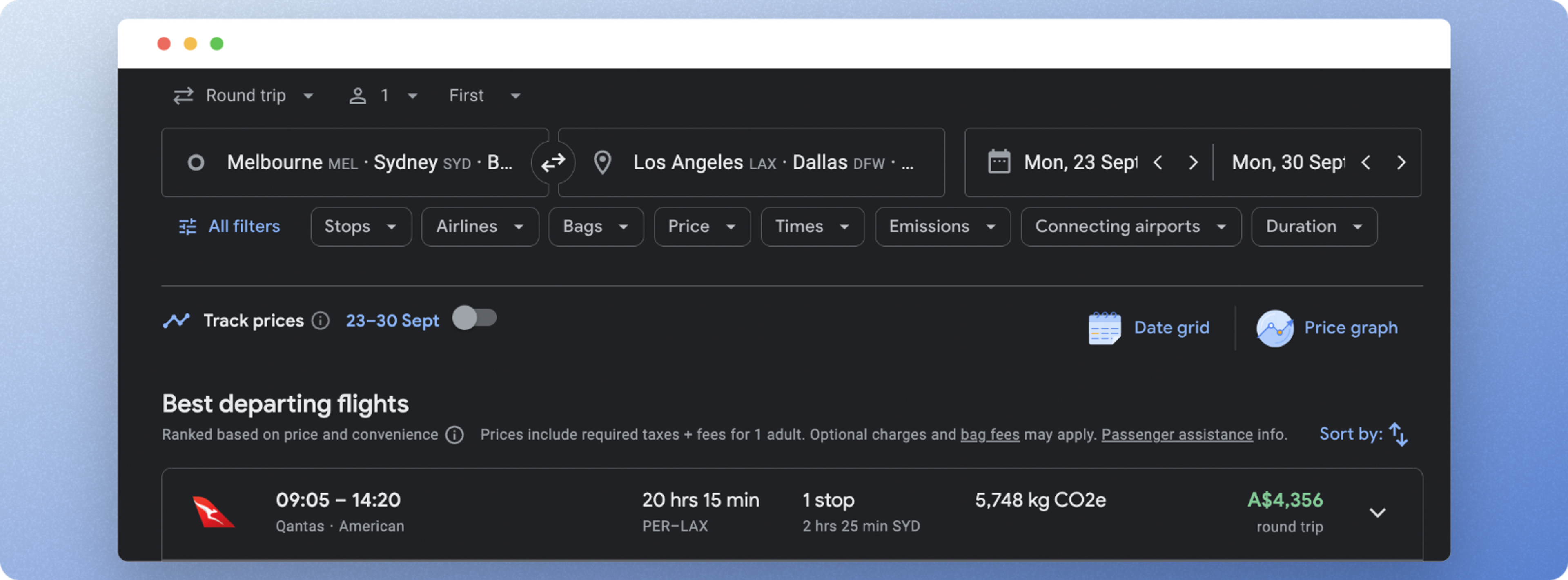Expand the Qantas flight details chevron

tap(1377, 512)
